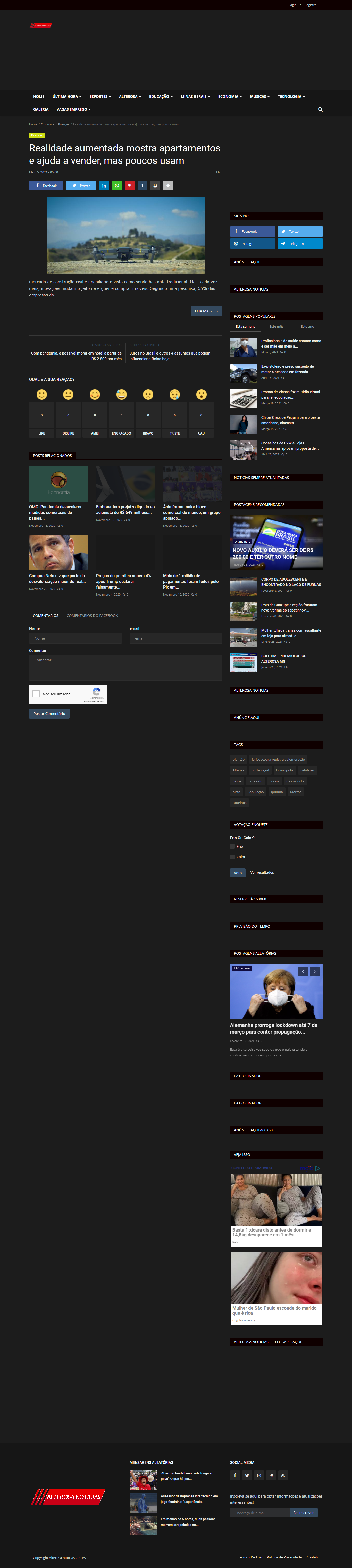Open the drone article main image
Viewport: 352px width, 1568px height.
coord(126,236)
